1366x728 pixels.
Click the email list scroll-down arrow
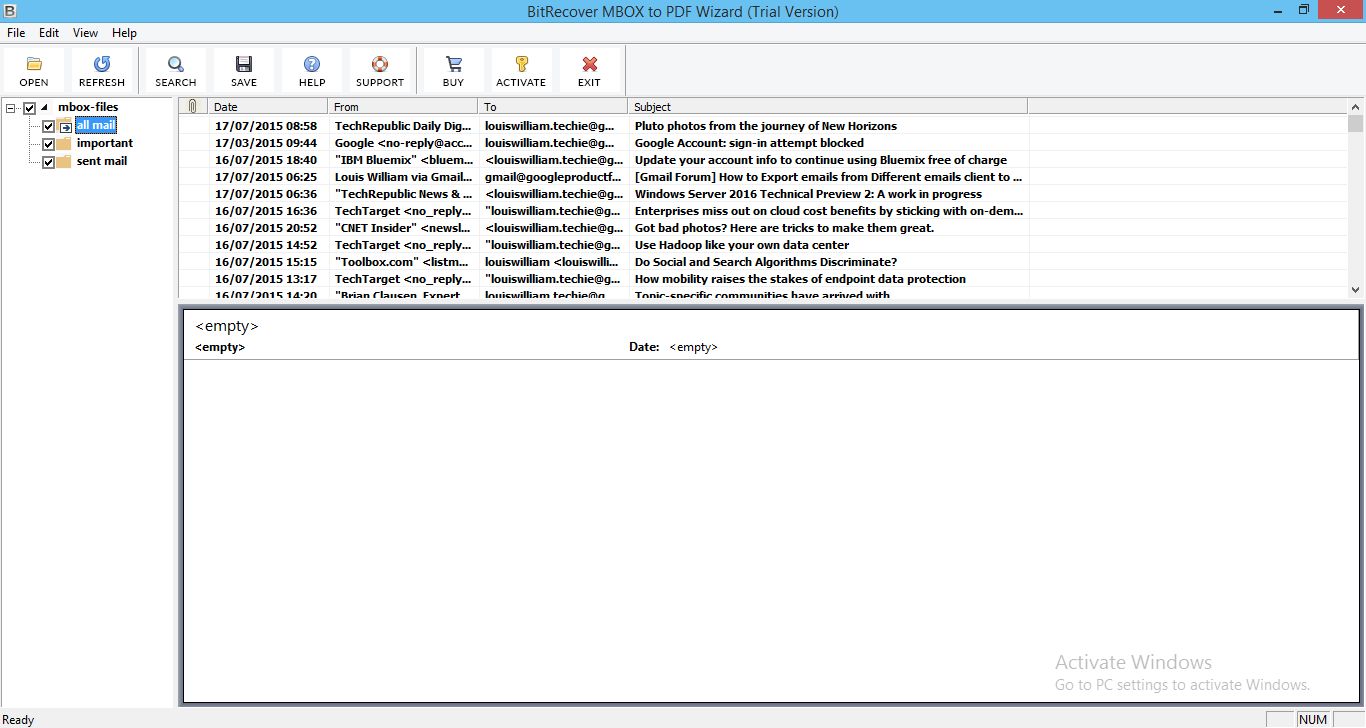coord(1356,290)
